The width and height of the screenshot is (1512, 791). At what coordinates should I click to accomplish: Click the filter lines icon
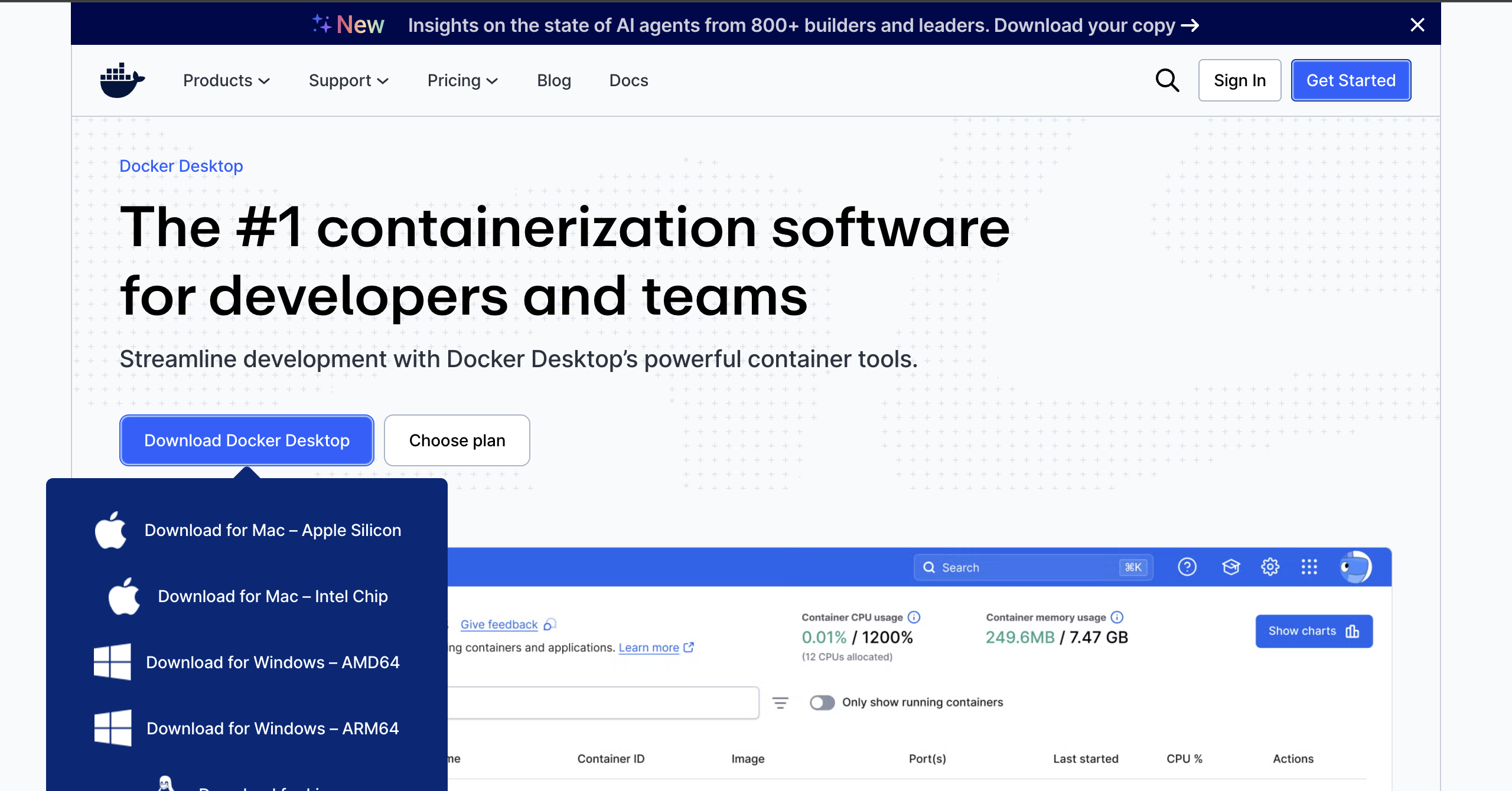[780, 702]
